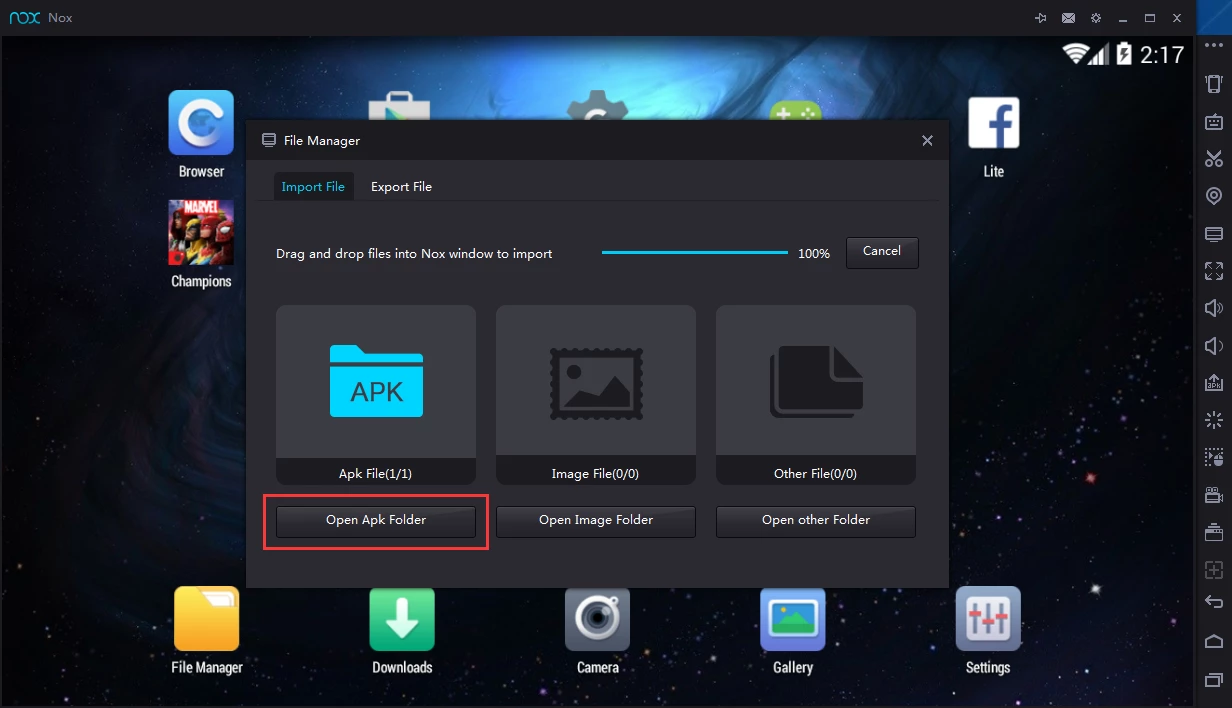This screenshot has height=708, width=1232.
Task: Close the File Manager dialog
Action: click(927, 141)
